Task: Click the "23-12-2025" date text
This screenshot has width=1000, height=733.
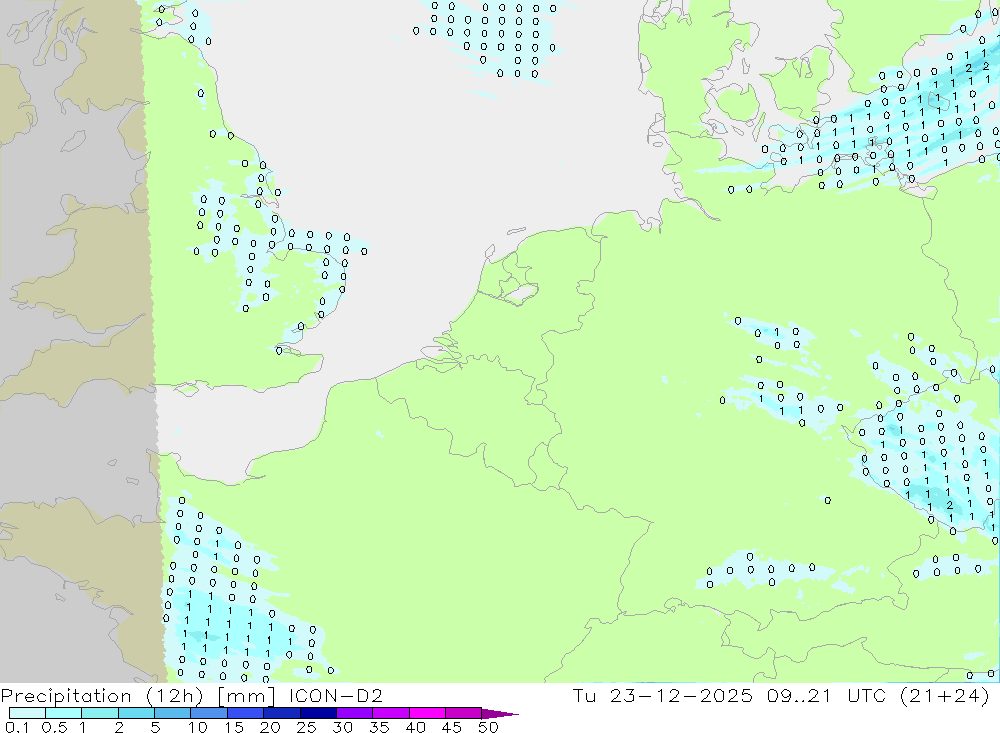Action: (x=681, y=695)
